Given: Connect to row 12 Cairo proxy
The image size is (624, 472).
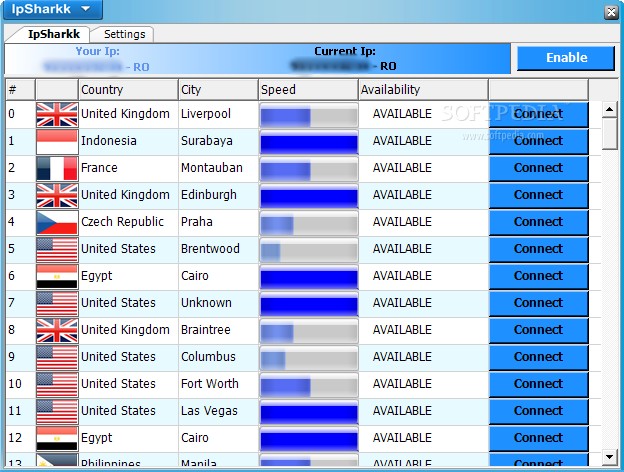Looking at the screenshot, I should pos(538,438).
